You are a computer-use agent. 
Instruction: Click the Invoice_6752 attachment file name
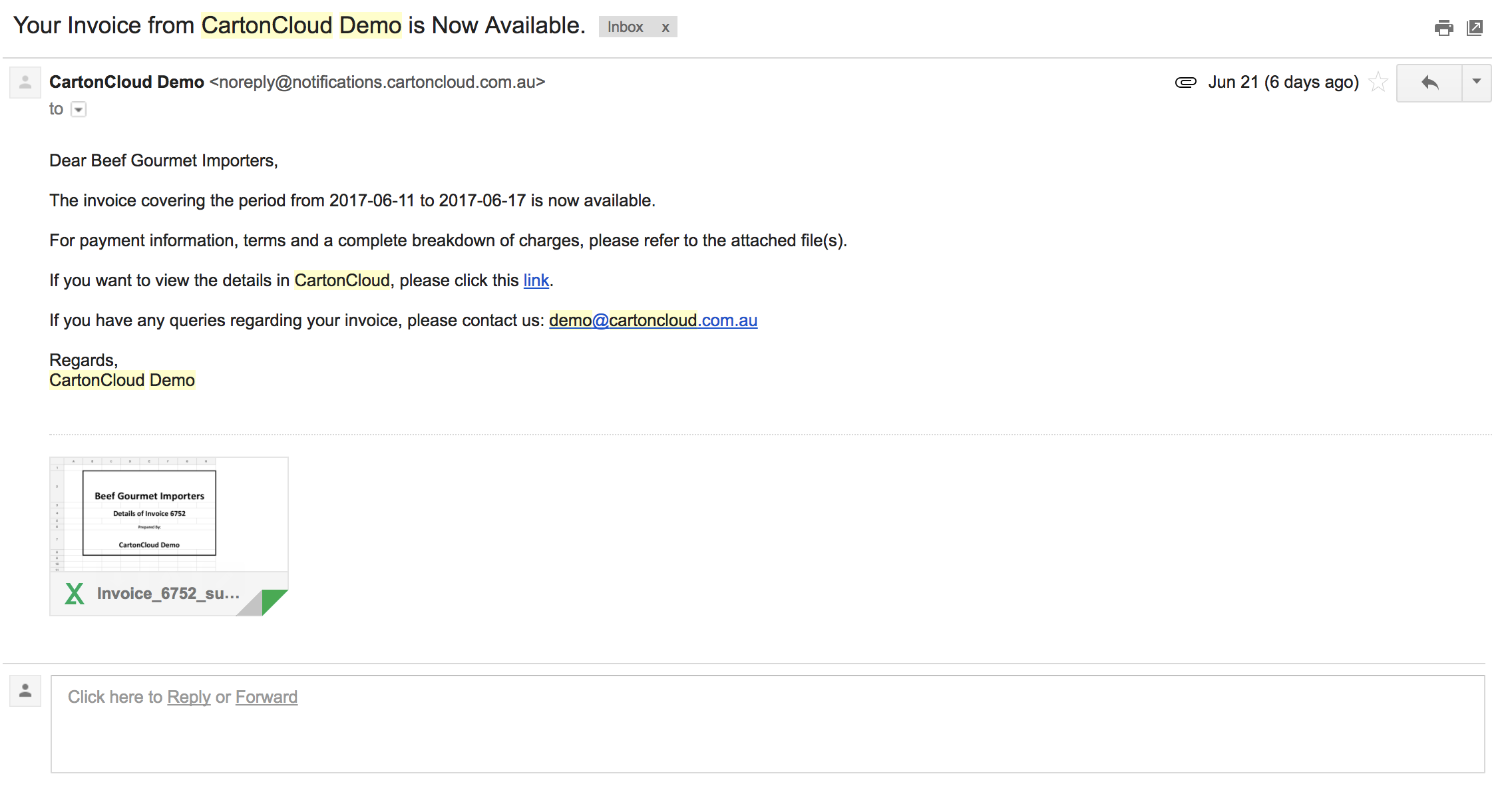tap(168, 594)
